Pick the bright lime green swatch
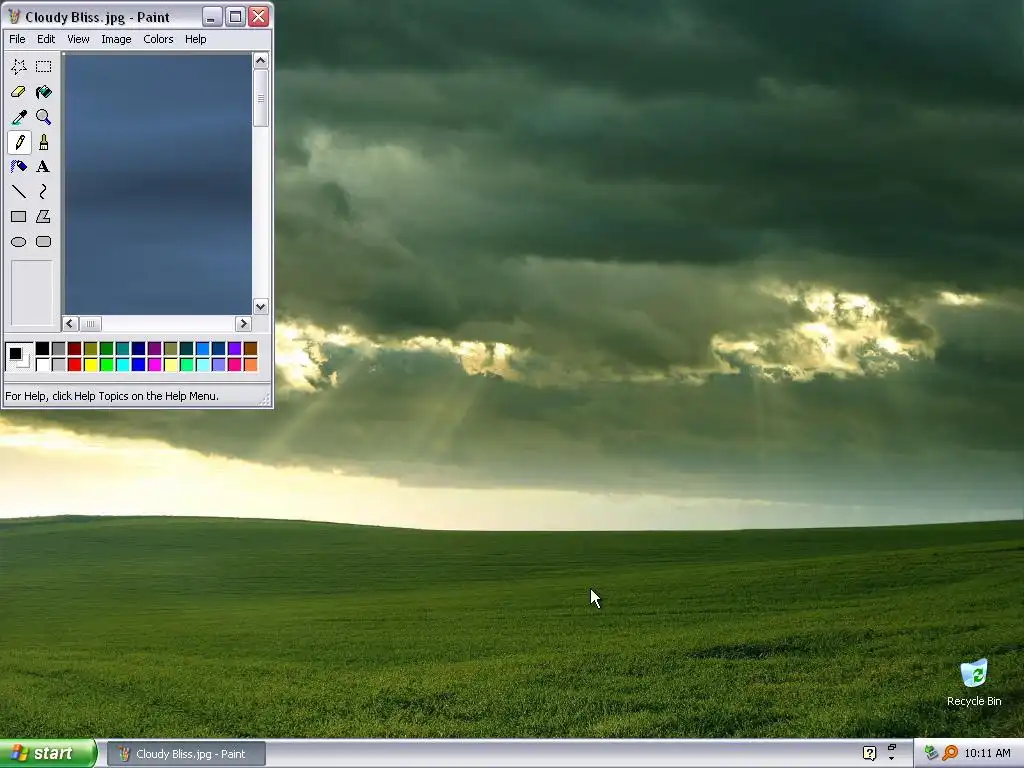Screen dimensions: 1024x768 (106, 364)
